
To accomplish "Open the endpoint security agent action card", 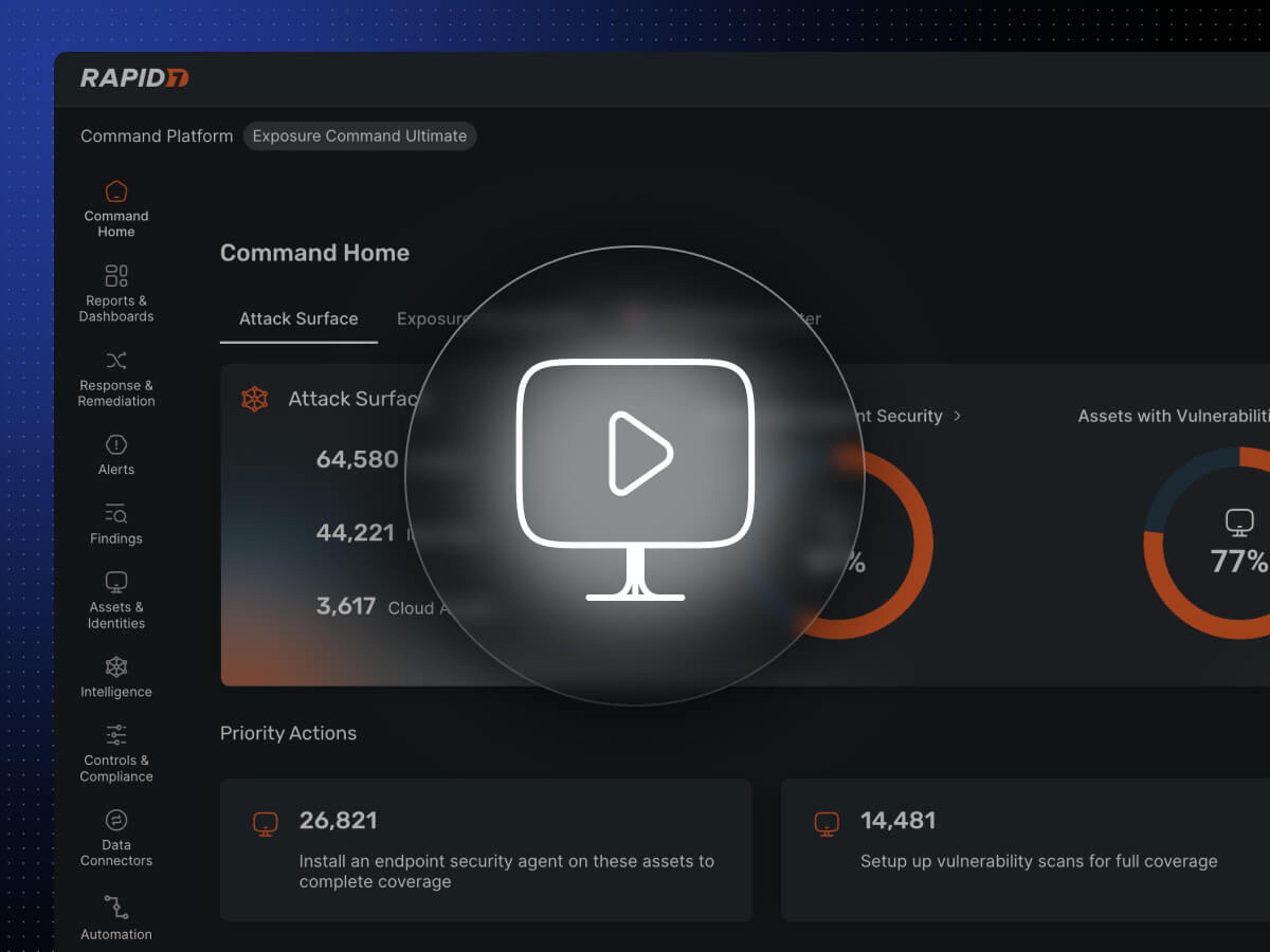I will [486, 850].
